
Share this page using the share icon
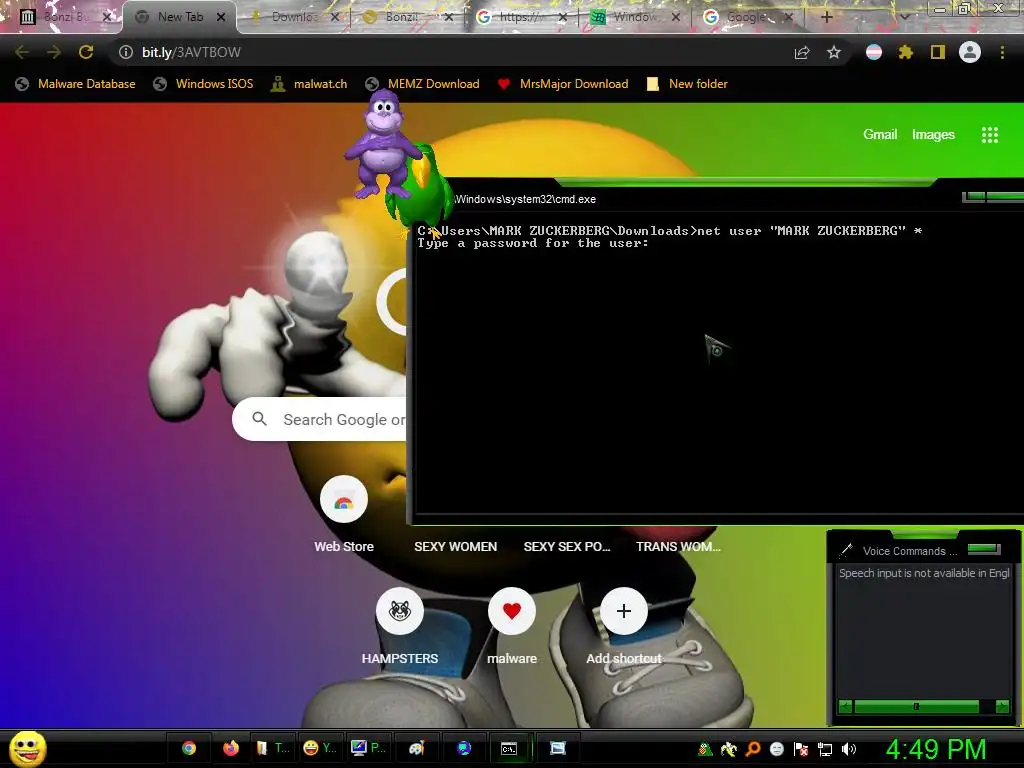click(802, 52)
